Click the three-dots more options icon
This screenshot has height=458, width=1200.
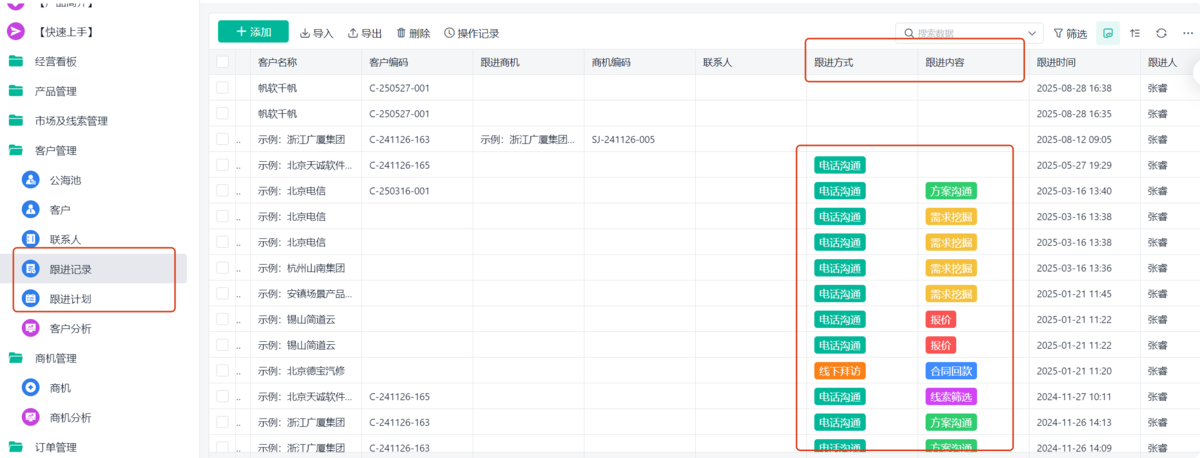pyautogui.click(x=1188, y=33)
